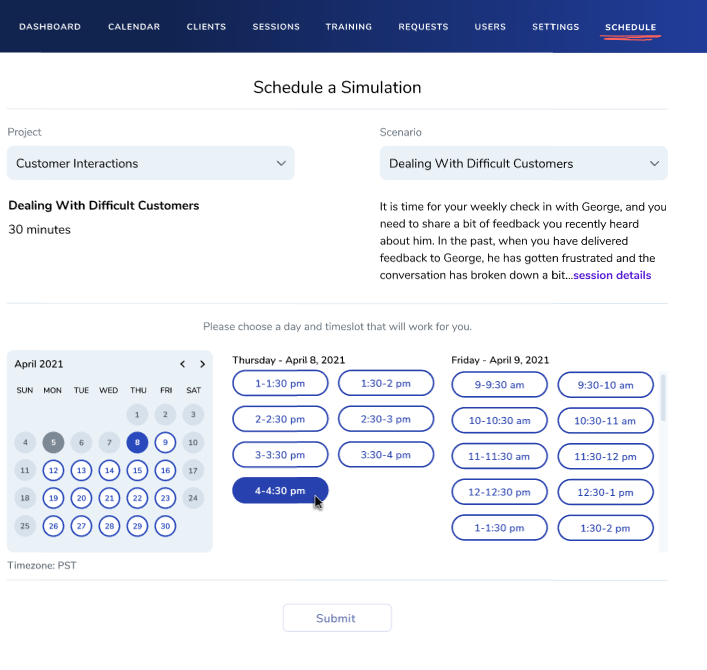Choose April 30 calendar date

pyautogui.click(x=165, y=526)
